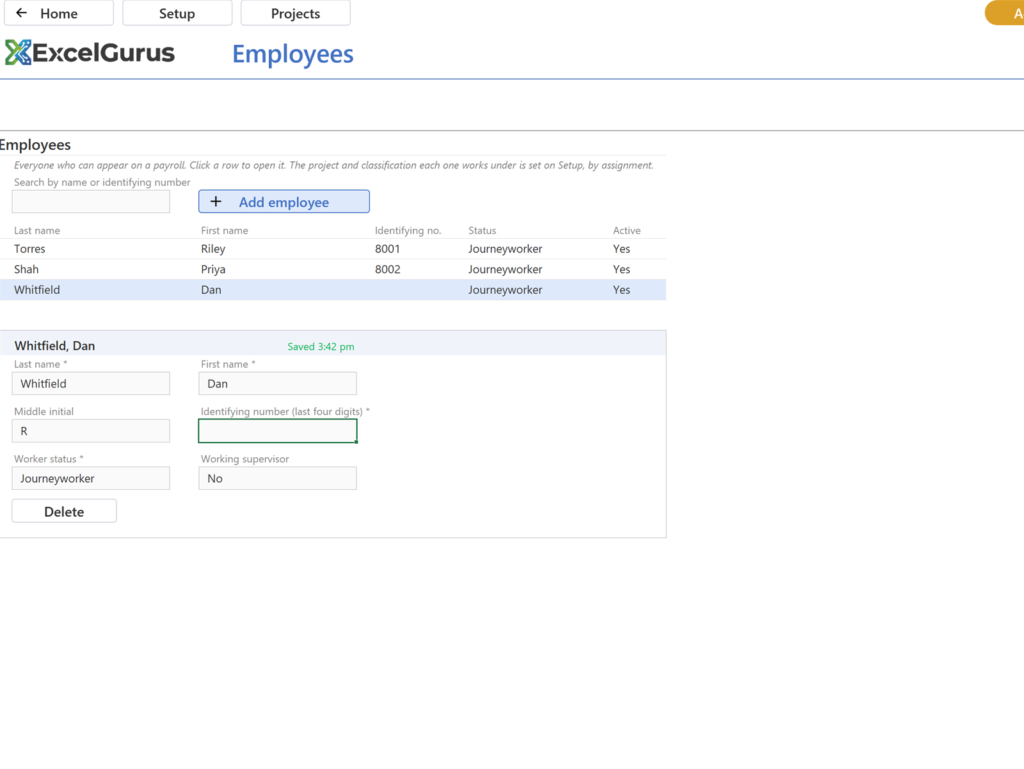Click first name Riley in the table

(213, 249)
